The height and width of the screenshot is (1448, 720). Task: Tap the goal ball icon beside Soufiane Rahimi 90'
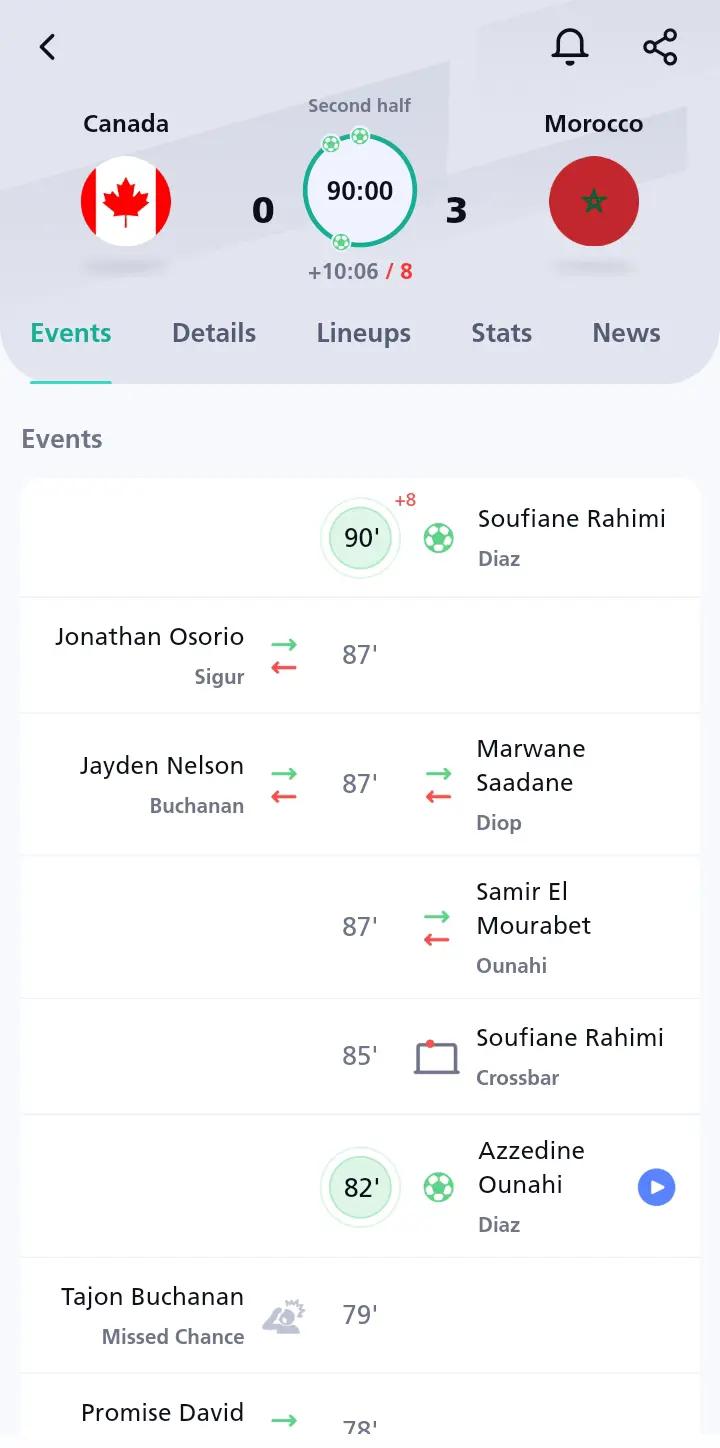click(x=438, y=538)
